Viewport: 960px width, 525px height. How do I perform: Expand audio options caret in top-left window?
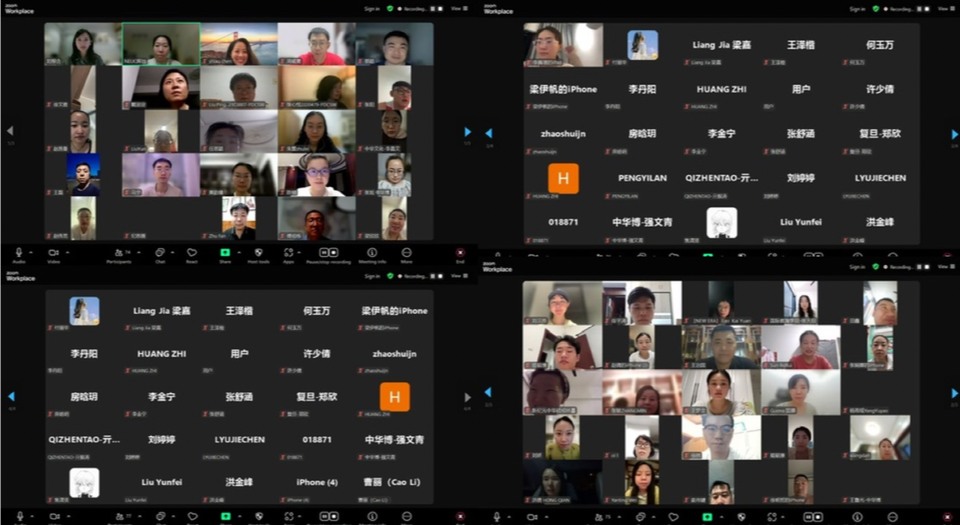(x=32, y=251)
